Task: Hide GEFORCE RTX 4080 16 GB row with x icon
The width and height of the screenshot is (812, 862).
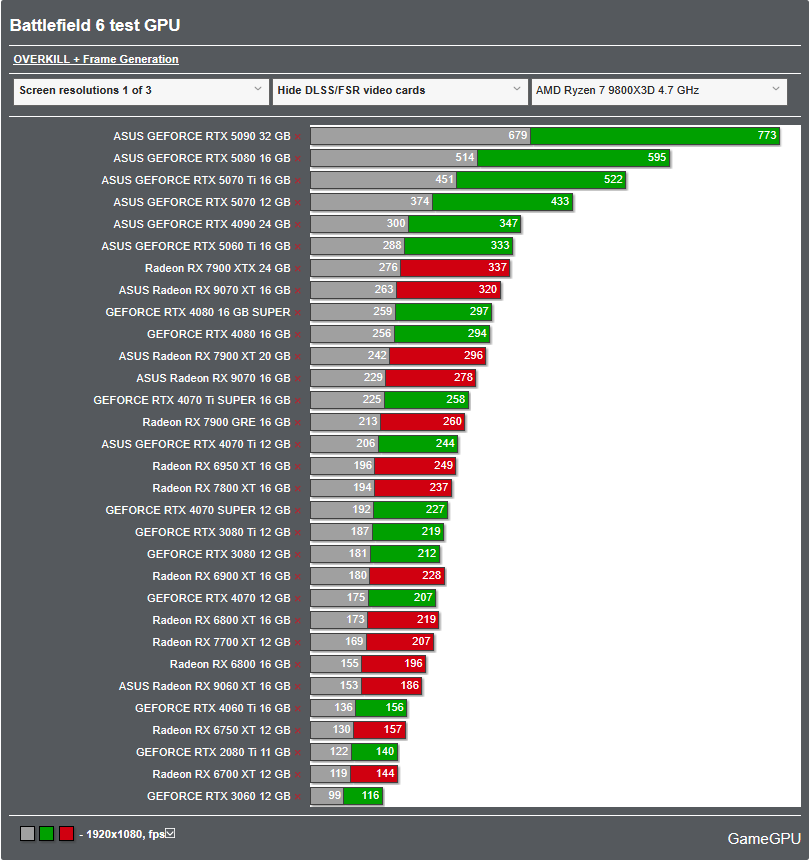Action: (x=297, y=335)
